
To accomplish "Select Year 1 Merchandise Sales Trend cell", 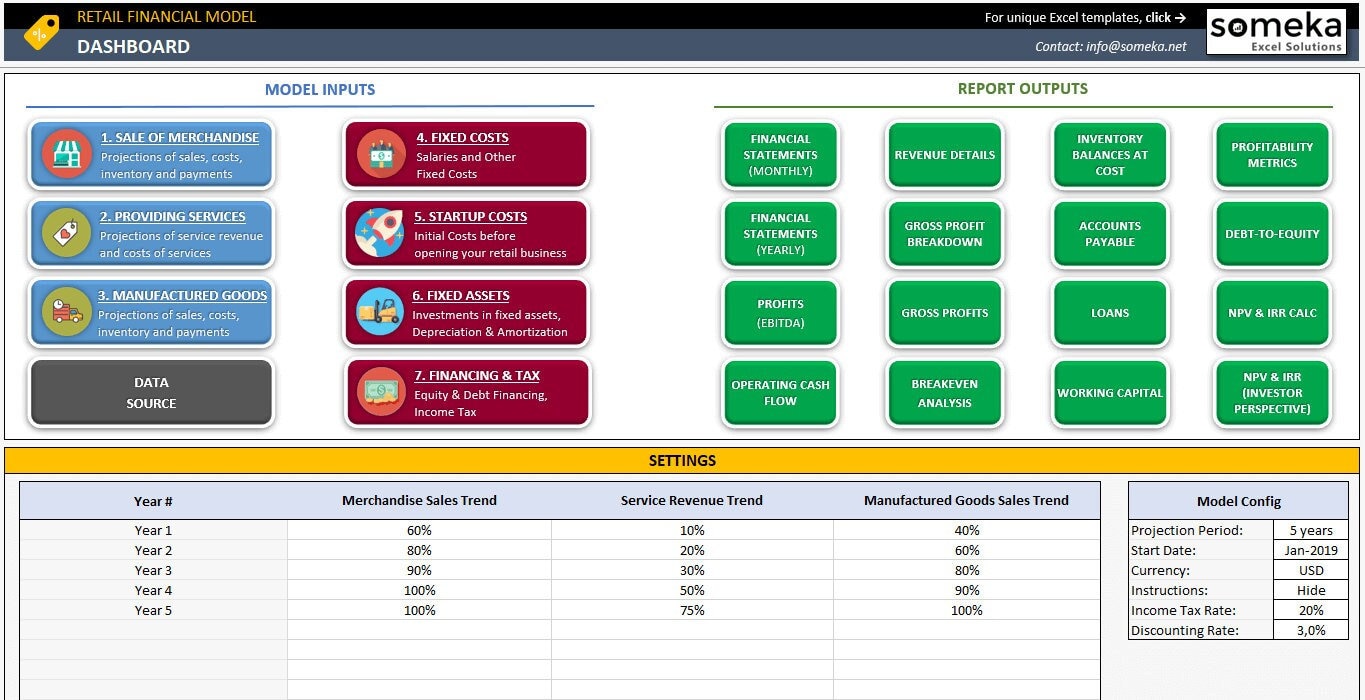I will (418, 530).
